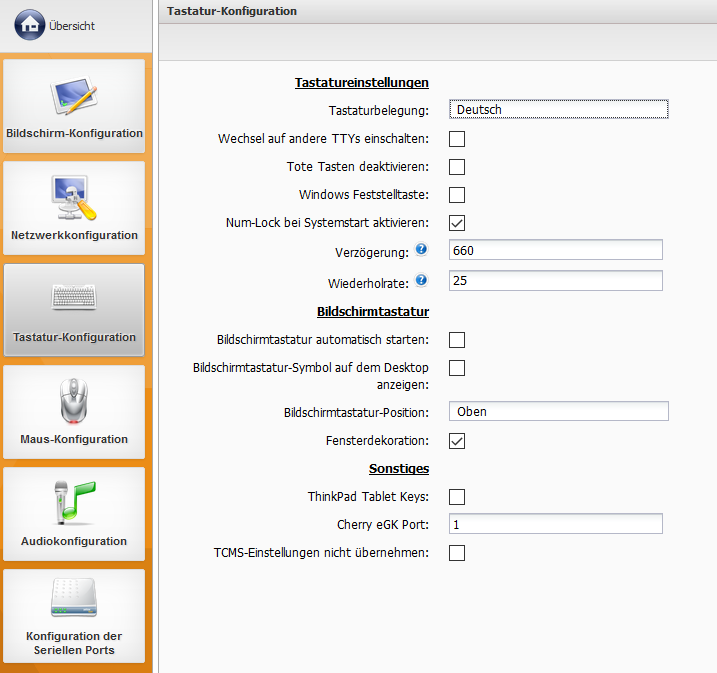This screenshot has height=673, width=717.
Task: Click the Cherry eGK Port field
Action: [x=555, y=524]
